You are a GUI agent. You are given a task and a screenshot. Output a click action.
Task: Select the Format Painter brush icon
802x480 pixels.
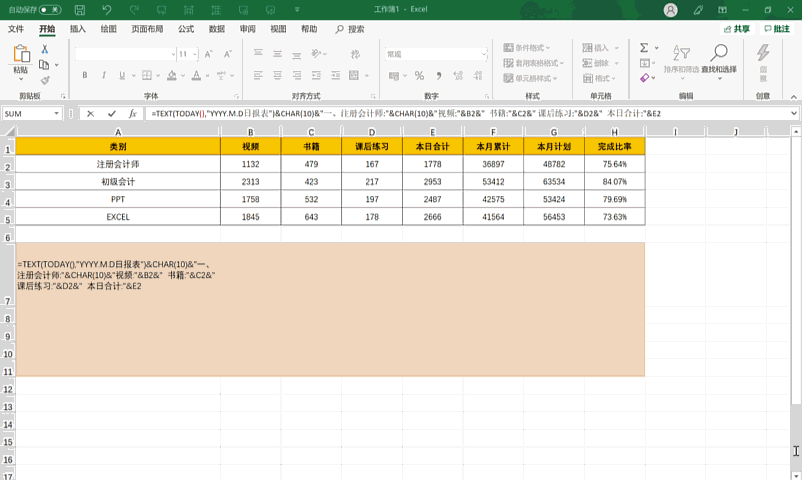point(45,80)
